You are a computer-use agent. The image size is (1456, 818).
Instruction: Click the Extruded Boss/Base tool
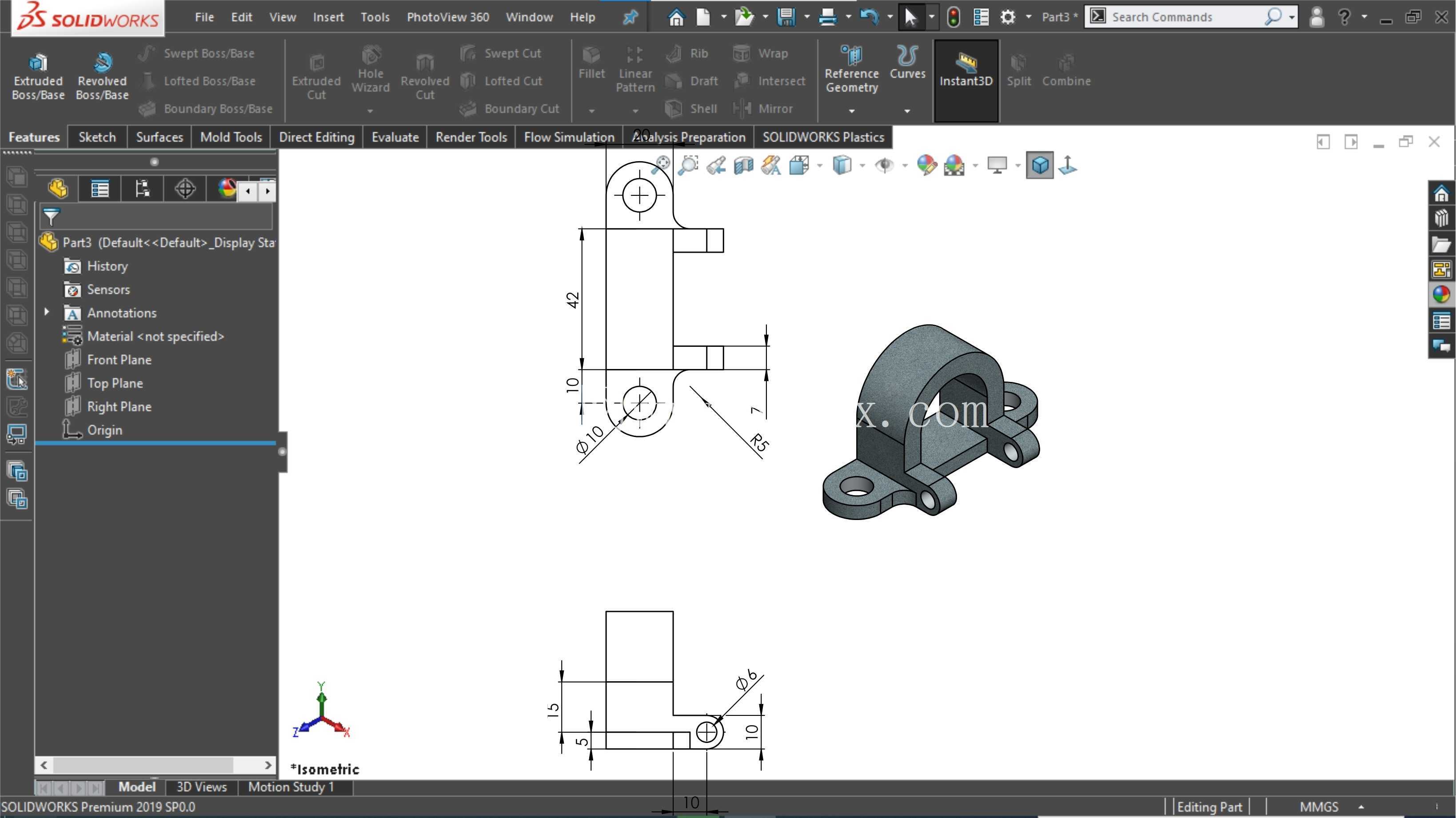[38, 76]
